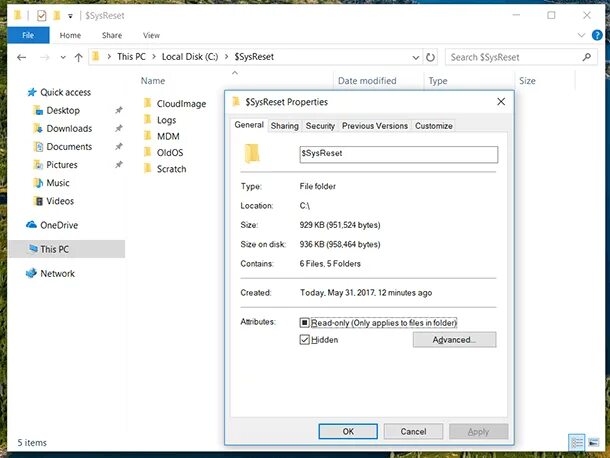The height and width of the screenshot is (458, 610).
Task: Switch to the Sharing tab in Properties
Action: coord(285,126)
